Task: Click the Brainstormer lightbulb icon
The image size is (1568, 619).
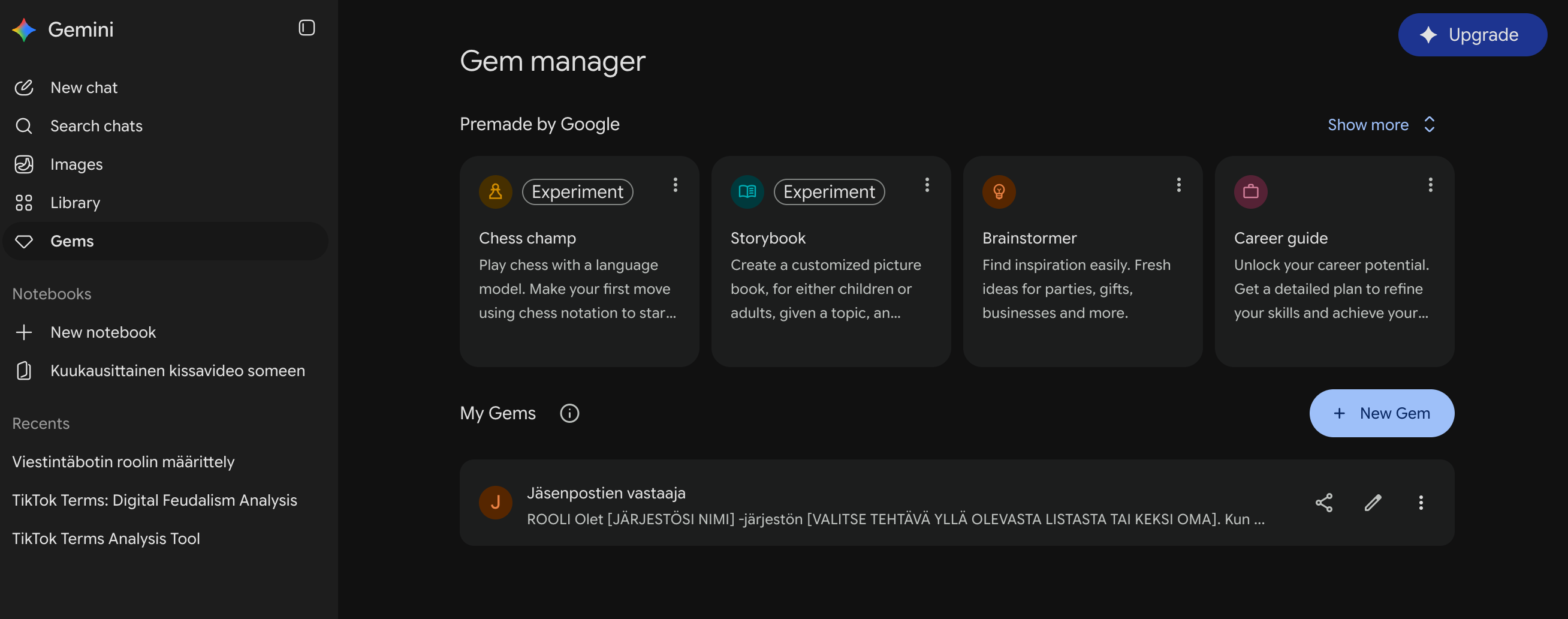Action: tap(999, 192)
